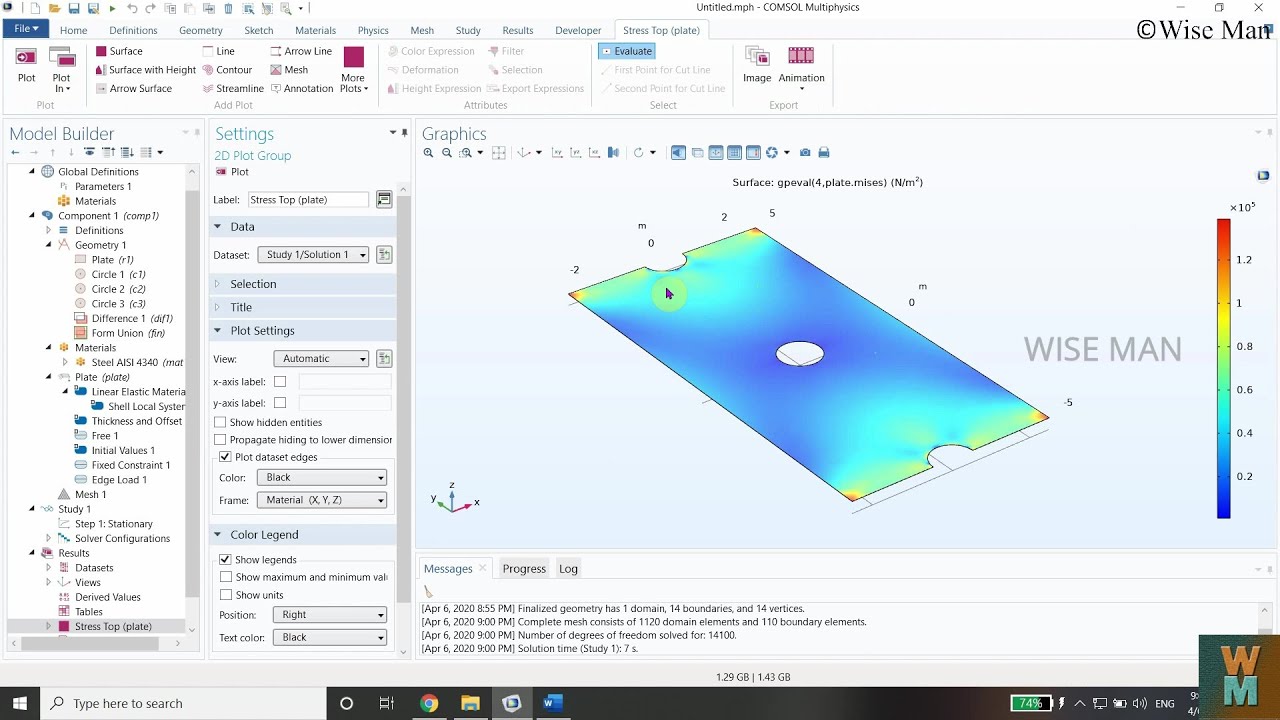Open the Results ribbon tab
This screenshot has height=720, width=1280.
point(518,30)
